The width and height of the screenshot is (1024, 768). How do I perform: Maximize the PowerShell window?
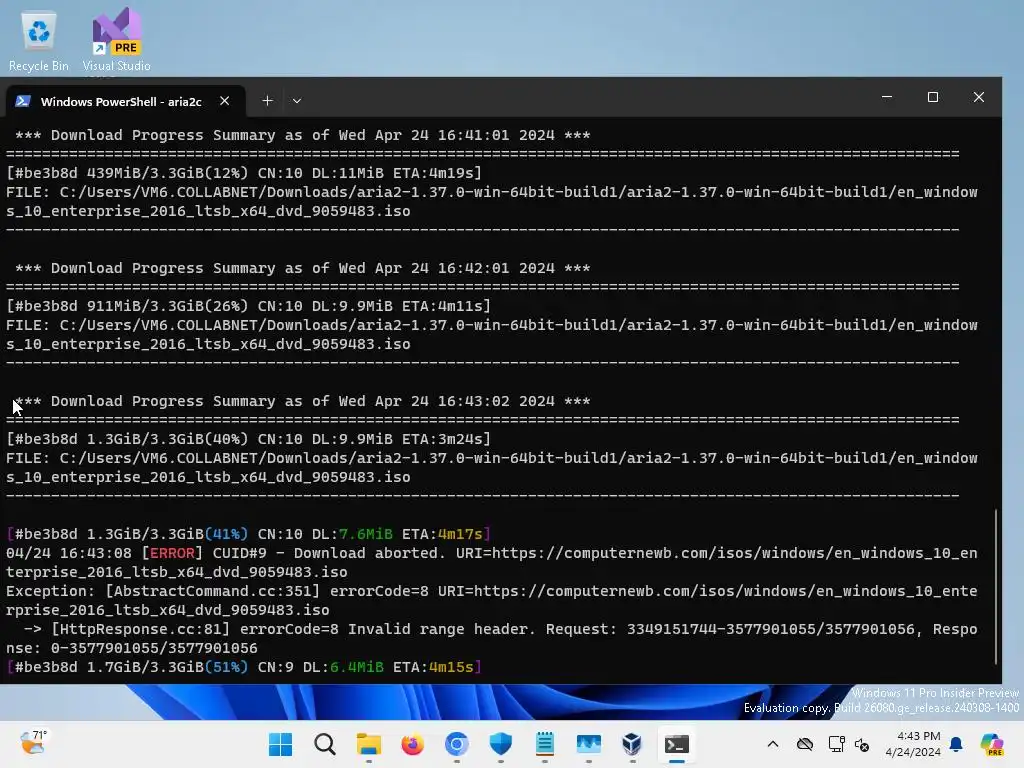(933, 97)
